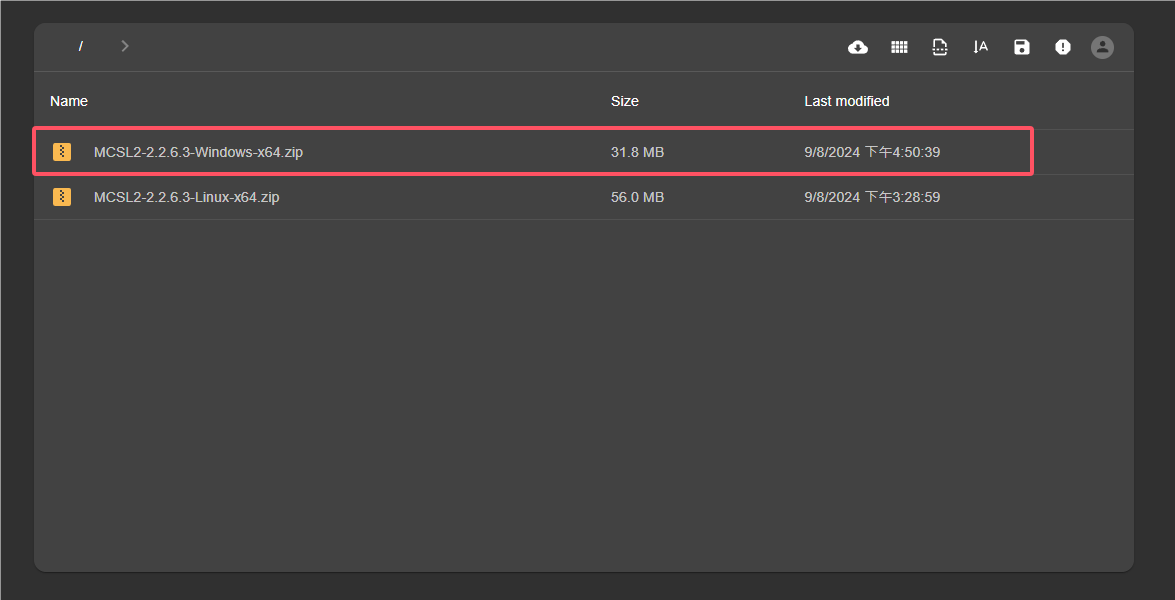Click the octagon exclamation alert icon
Image resolution: width=1175 pixels, height=600 pixels.
[x=1063, y=47]
